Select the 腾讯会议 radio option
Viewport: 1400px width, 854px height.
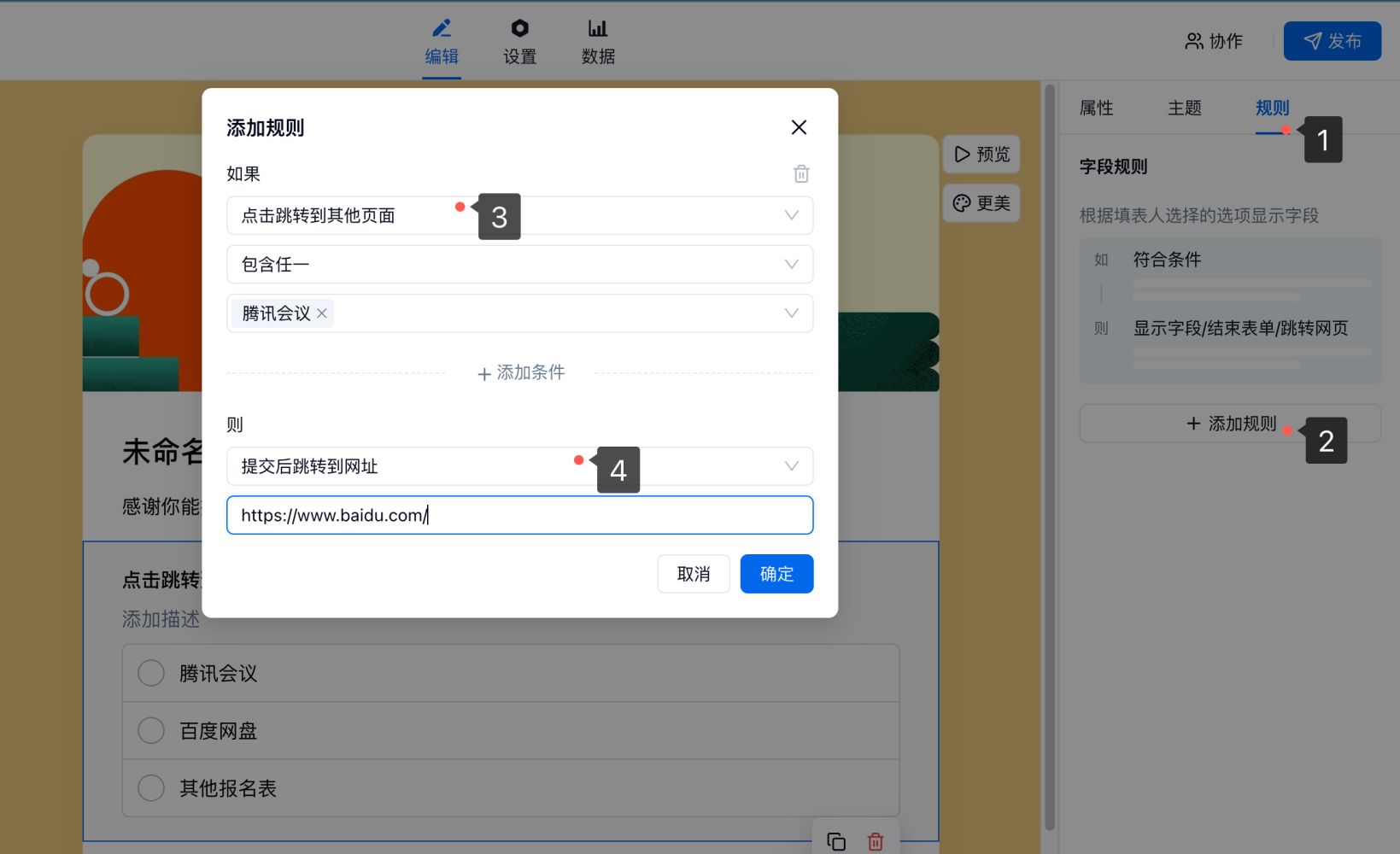[x=151, y=673]
